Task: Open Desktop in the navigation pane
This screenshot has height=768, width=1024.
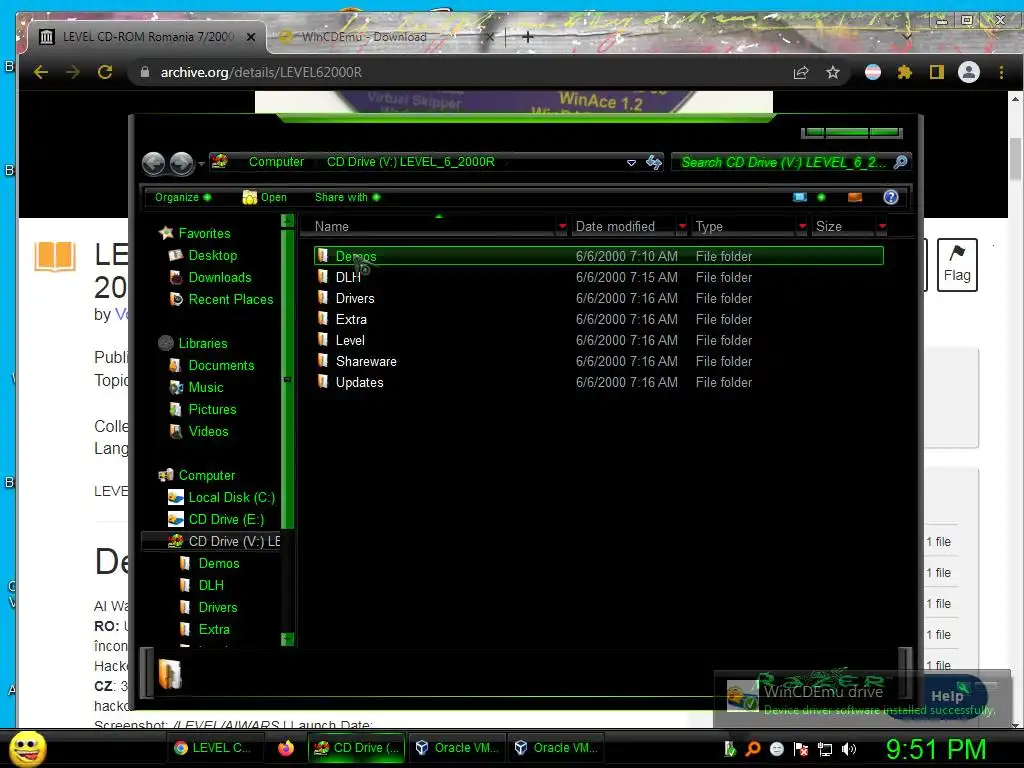Action: 203,255
